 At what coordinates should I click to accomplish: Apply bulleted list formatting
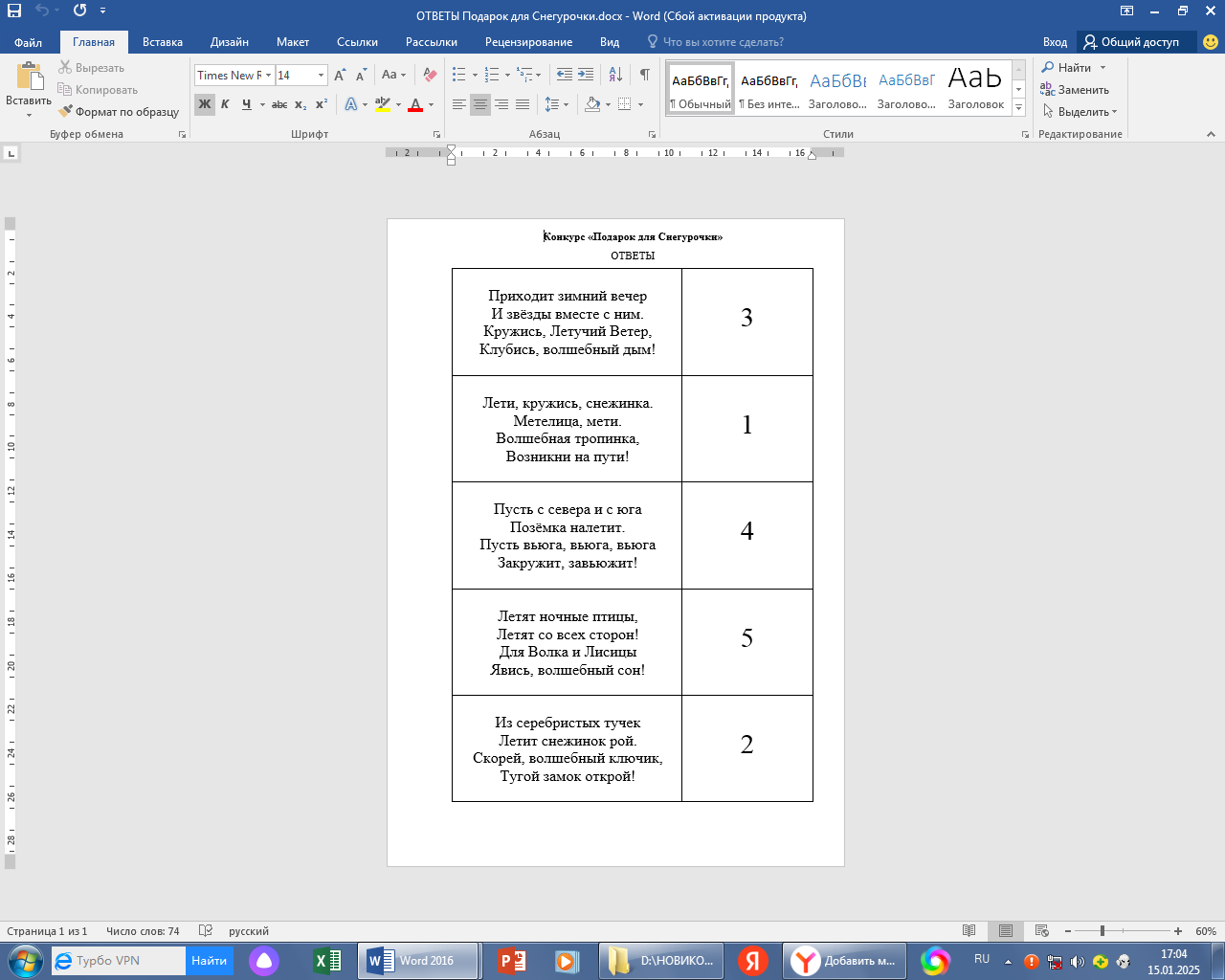[x=459, y=75]
